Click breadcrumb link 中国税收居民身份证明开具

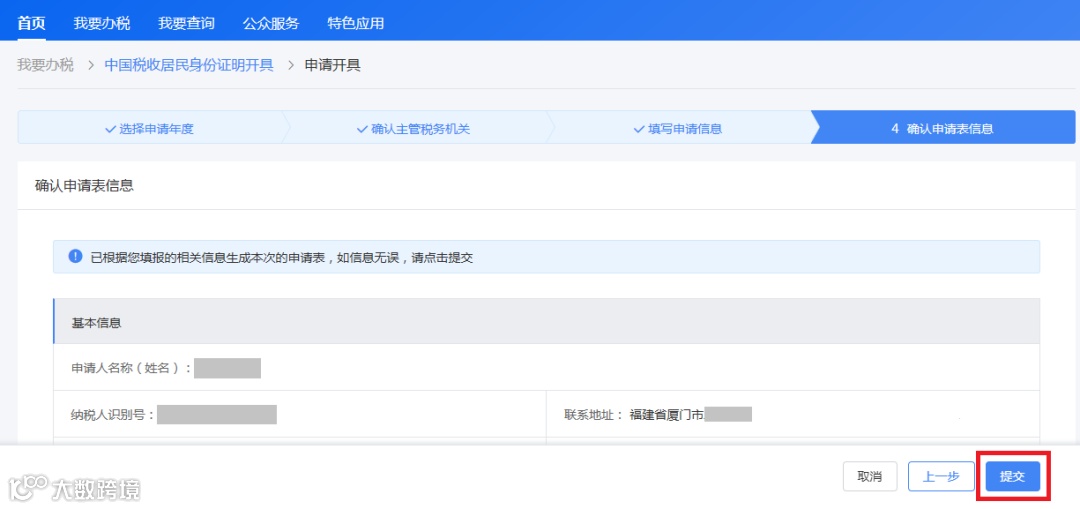(x=189, y=65)
